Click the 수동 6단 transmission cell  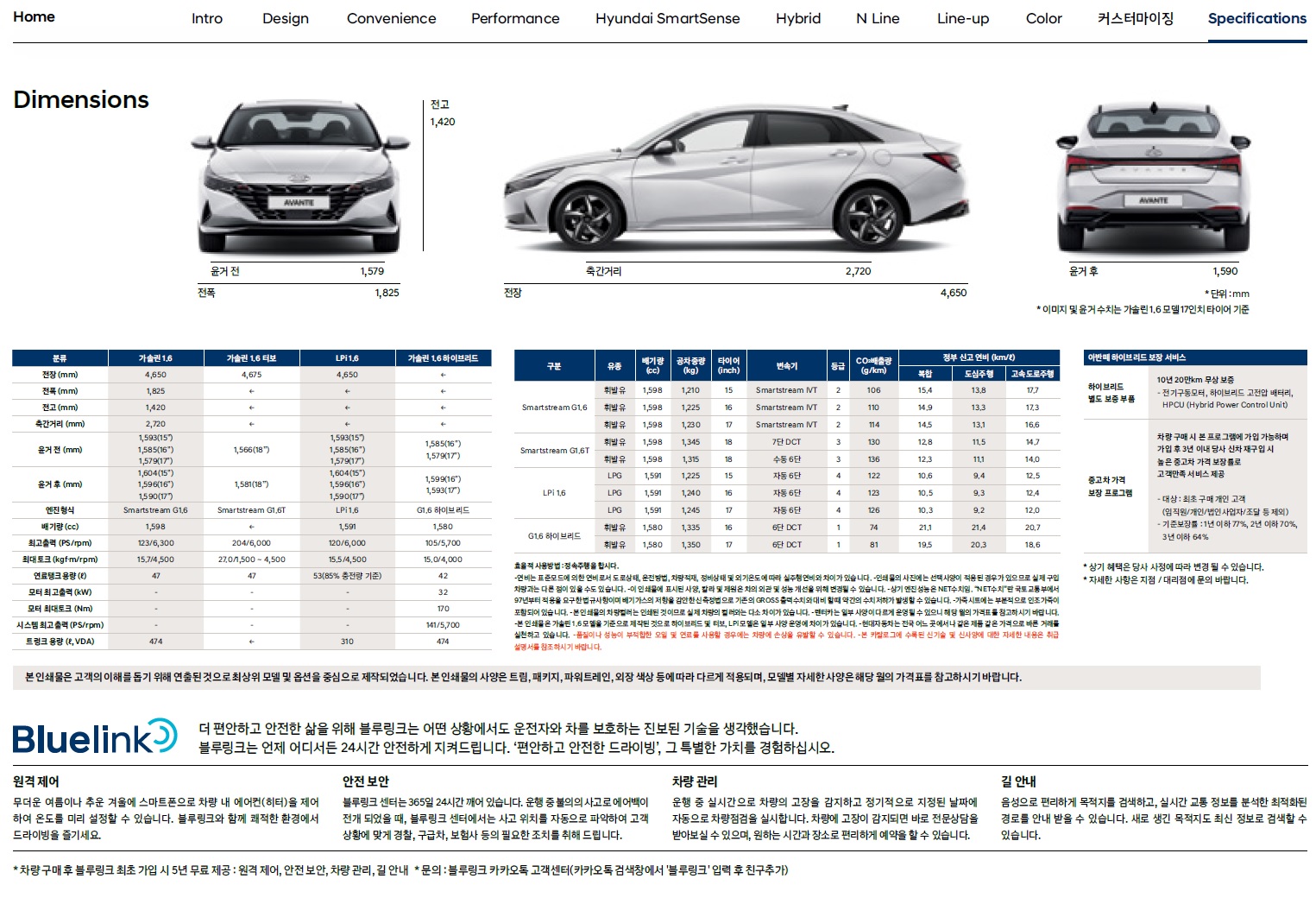(x=786, y=459)
